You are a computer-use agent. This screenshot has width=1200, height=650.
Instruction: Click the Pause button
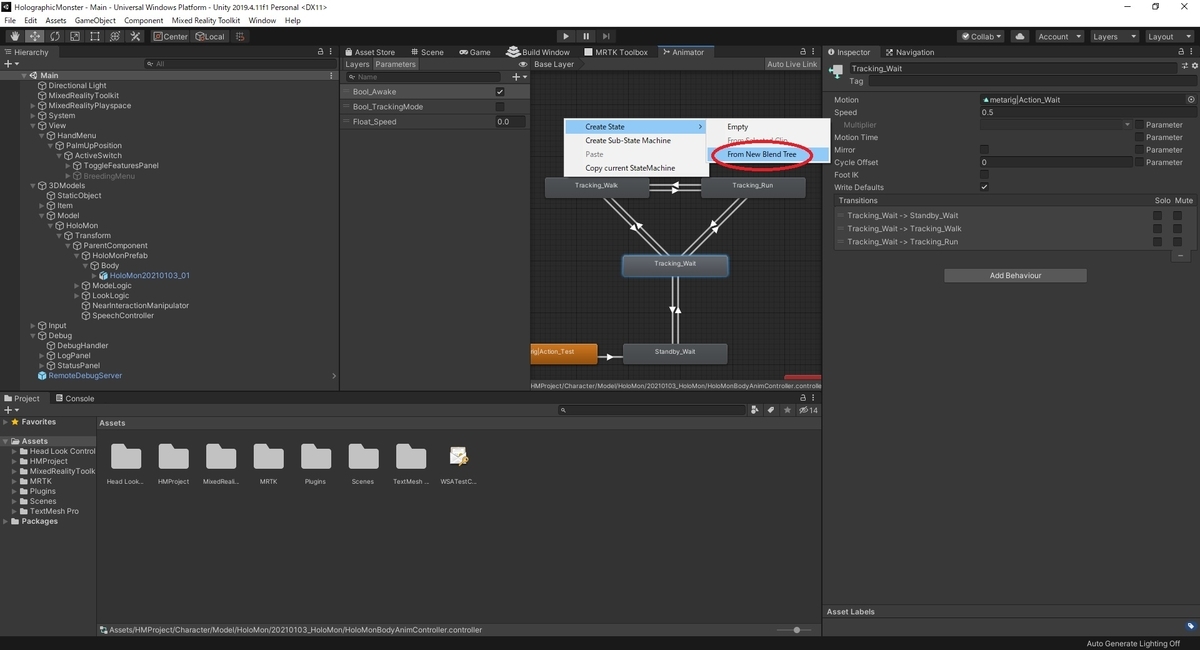click(x=586, y=36)
